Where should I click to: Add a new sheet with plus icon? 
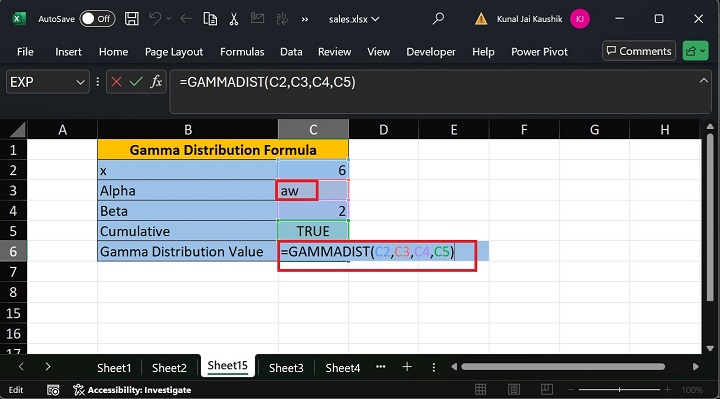[x=407, y=367]
